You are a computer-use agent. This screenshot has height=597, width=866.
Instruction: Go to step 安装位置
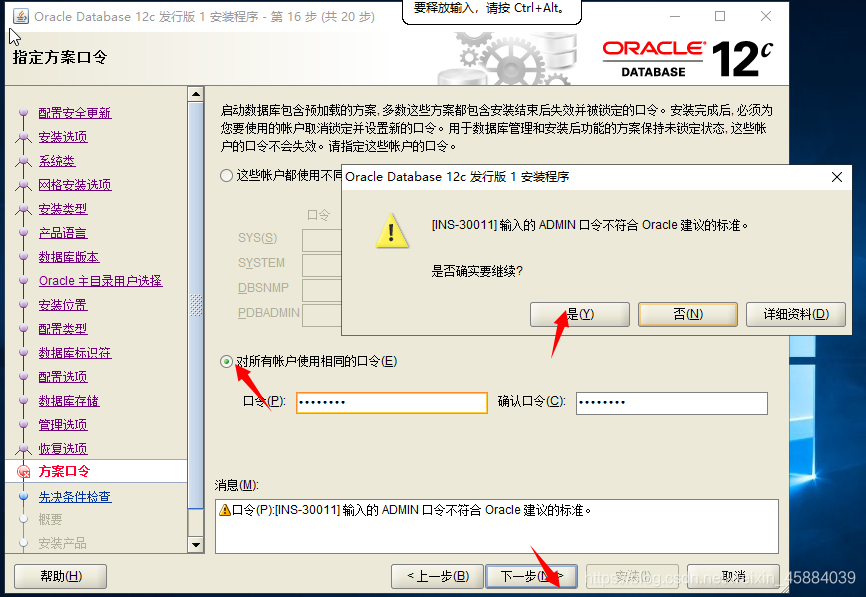tap(63, 305)
